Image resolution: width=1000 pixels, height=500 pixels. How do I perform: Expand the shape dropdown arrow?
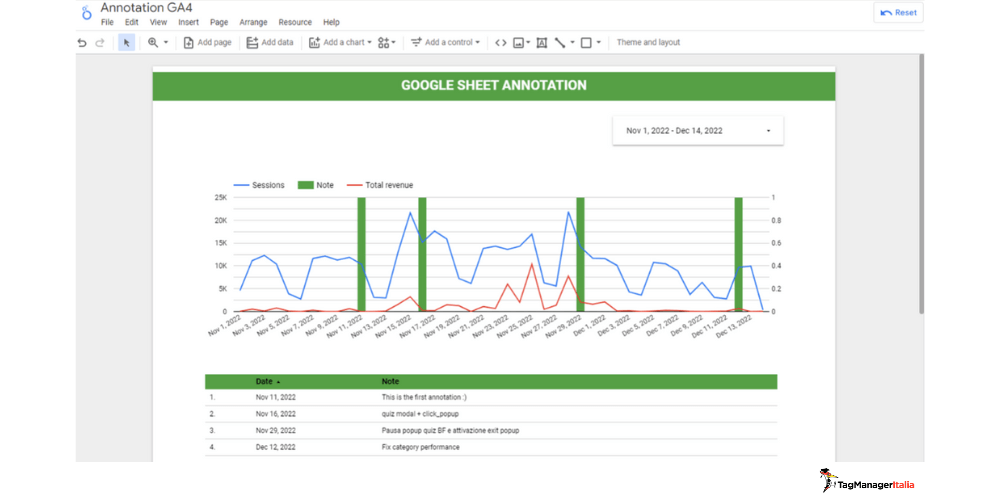pyautogui.click(x=598, y=43)
